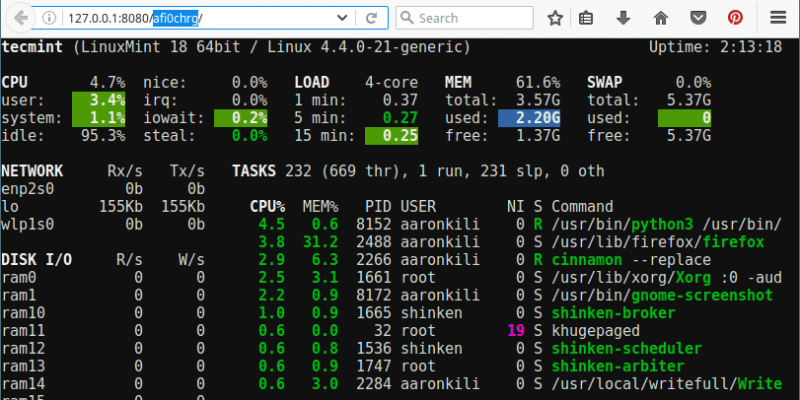Click PID 2488 in process list
800x400 pixels.
pyautogui.click(x=373, y=242)
